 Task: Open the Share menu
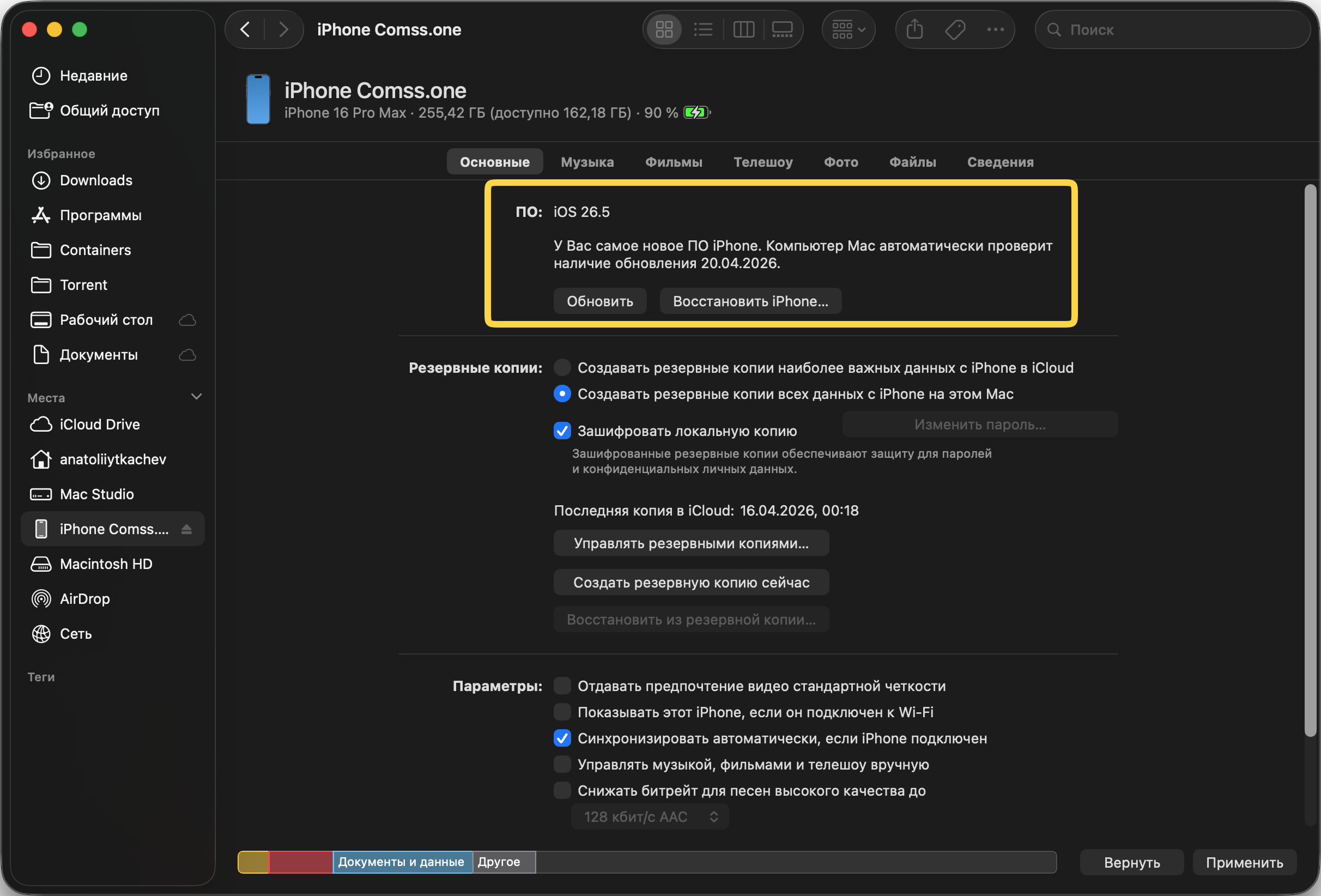point(914,29)
